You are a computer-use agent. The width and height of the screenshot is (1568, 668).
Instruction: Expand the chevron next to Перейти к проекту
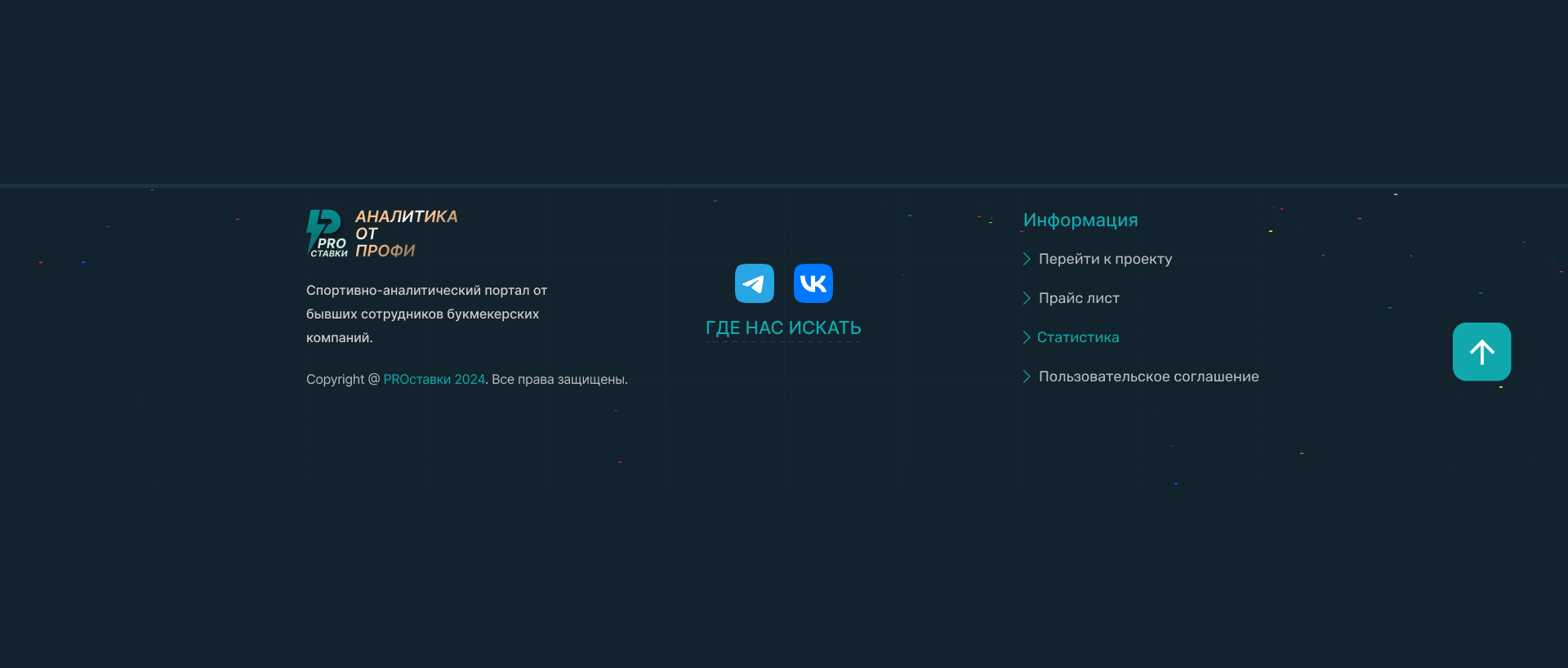[1027, 259]
